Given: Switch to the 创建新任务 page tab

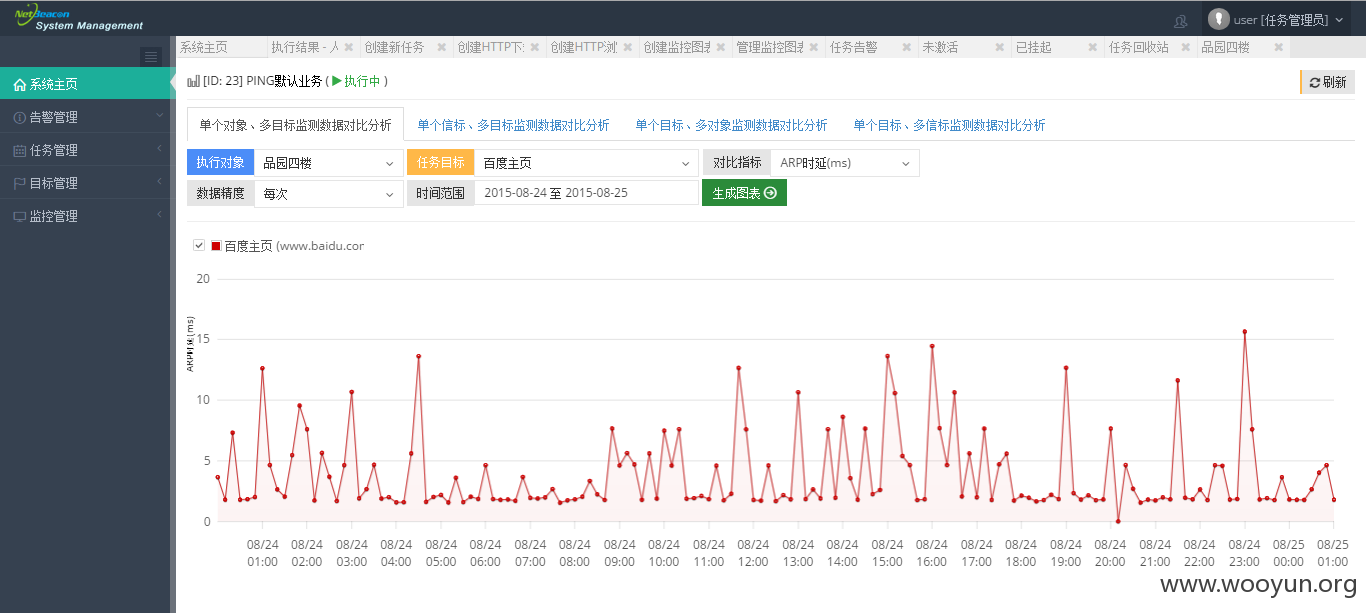Looking at the screenshot, I should (394, 47).
